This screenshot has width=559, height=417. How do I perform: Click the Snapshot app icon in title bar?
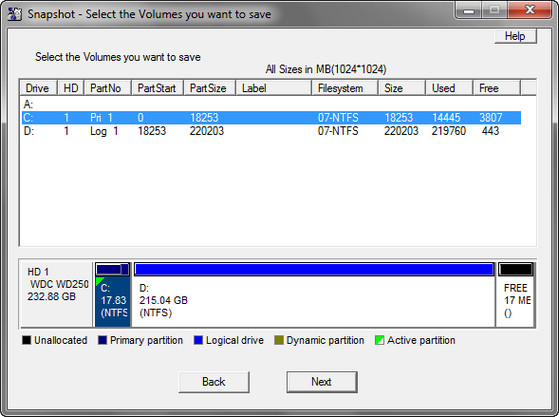[15, 14]
